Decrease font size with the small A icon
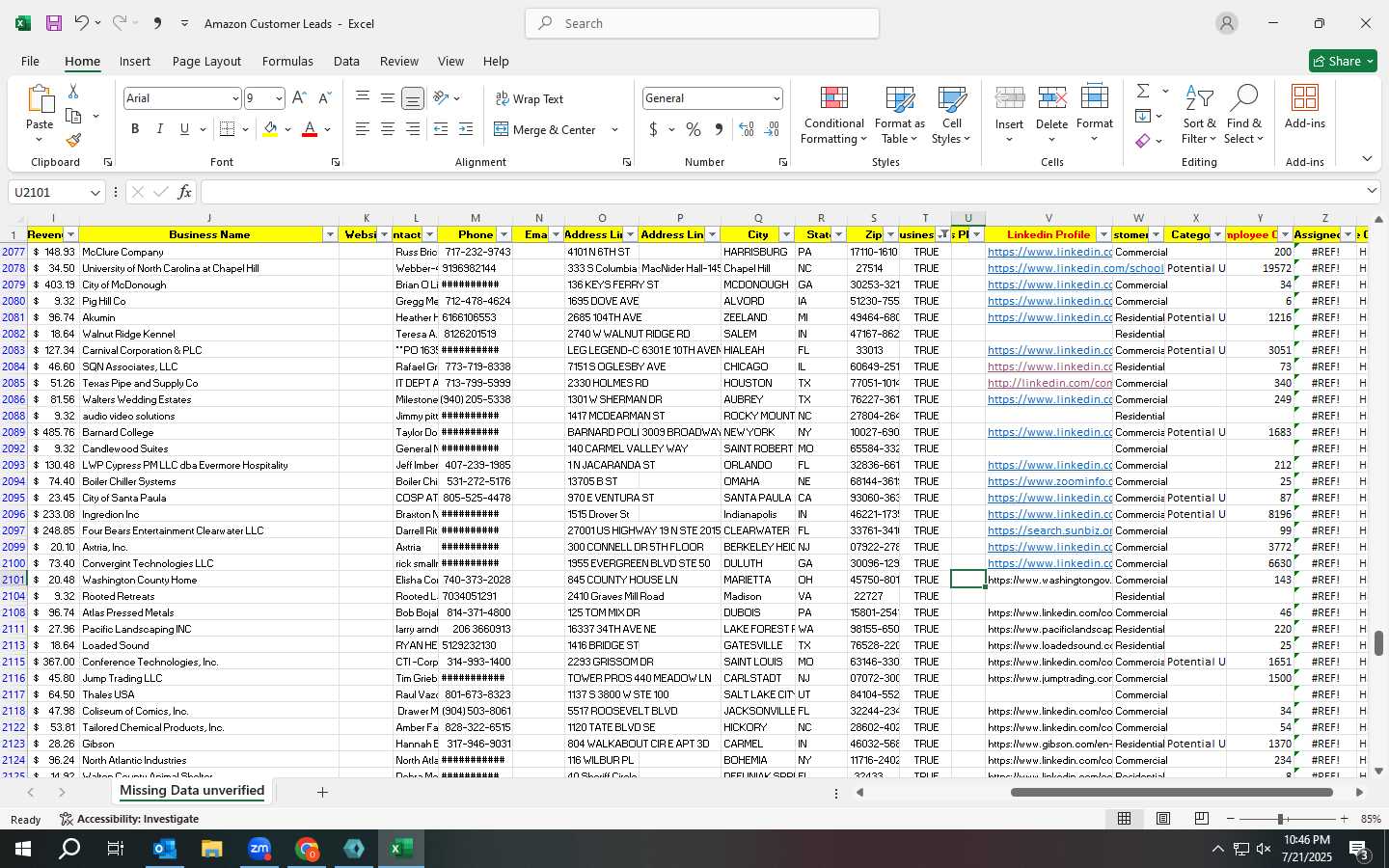Viewport: 1389px width, 868px height. [x=324, y=98]
